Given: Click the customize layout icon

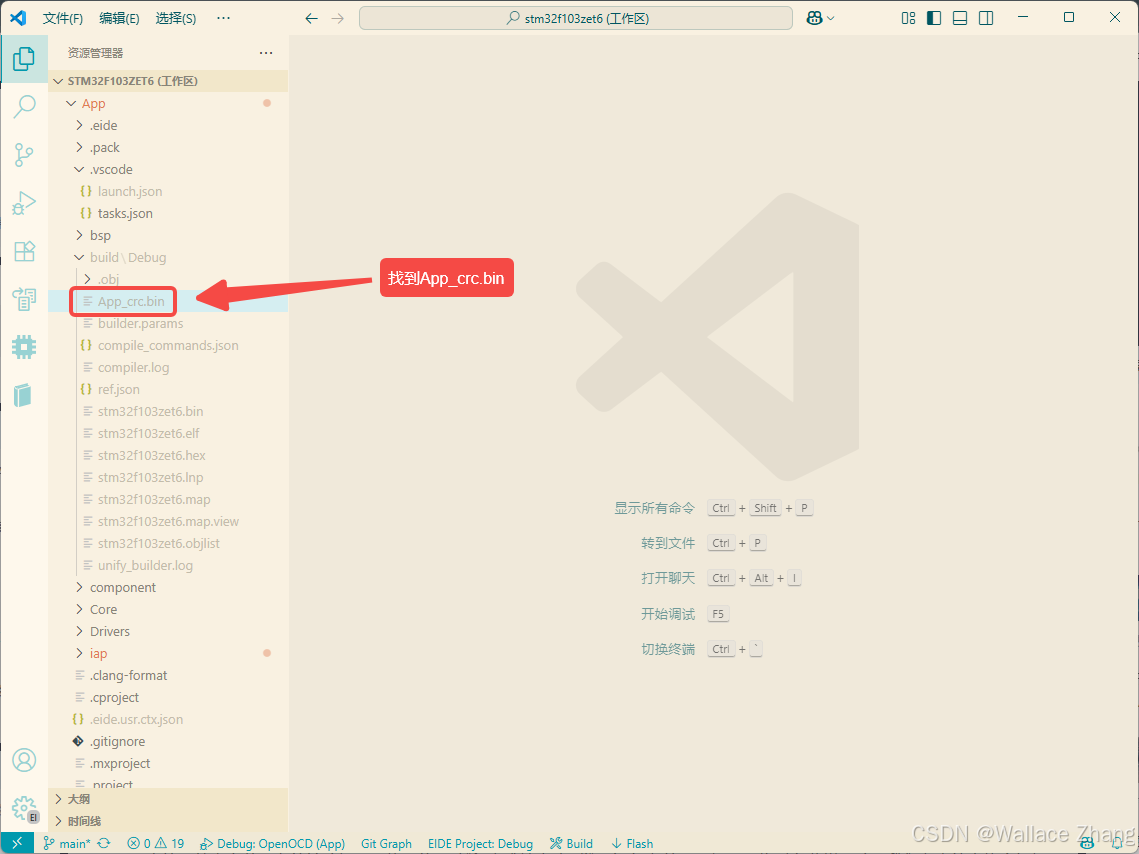Looking at the screenshot, I should pos(908,18).
